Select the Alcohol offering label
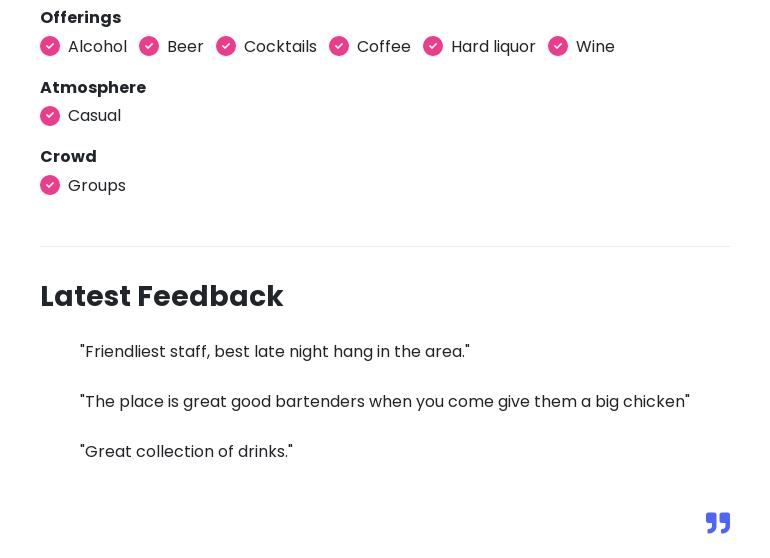770x558 pixels. [x=97, y=47]
